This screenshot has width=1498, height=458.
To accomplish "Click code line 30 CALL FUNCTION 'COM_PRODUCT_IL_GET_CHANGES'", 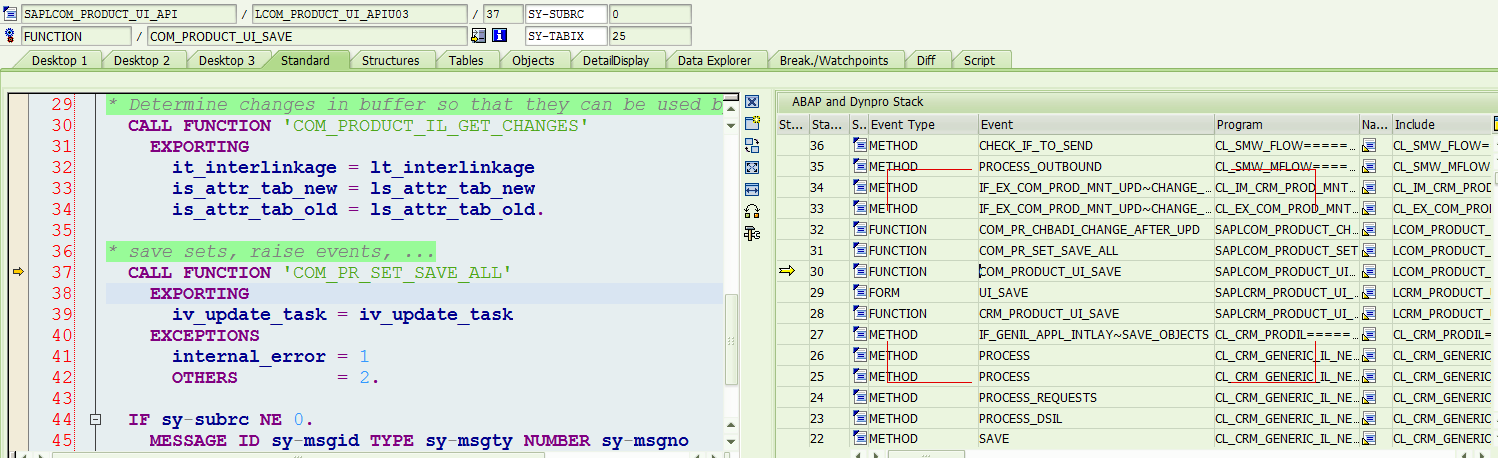I will [x=358, y=126].
